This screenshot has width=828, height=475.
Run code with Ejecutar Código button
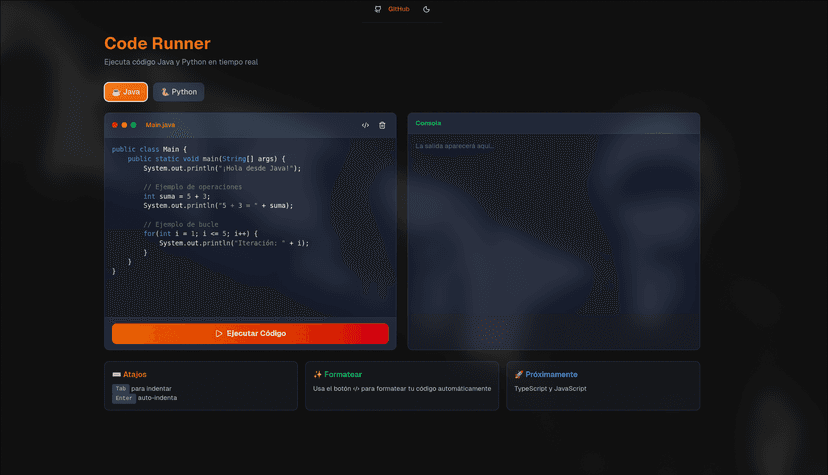tap(250, 334)
